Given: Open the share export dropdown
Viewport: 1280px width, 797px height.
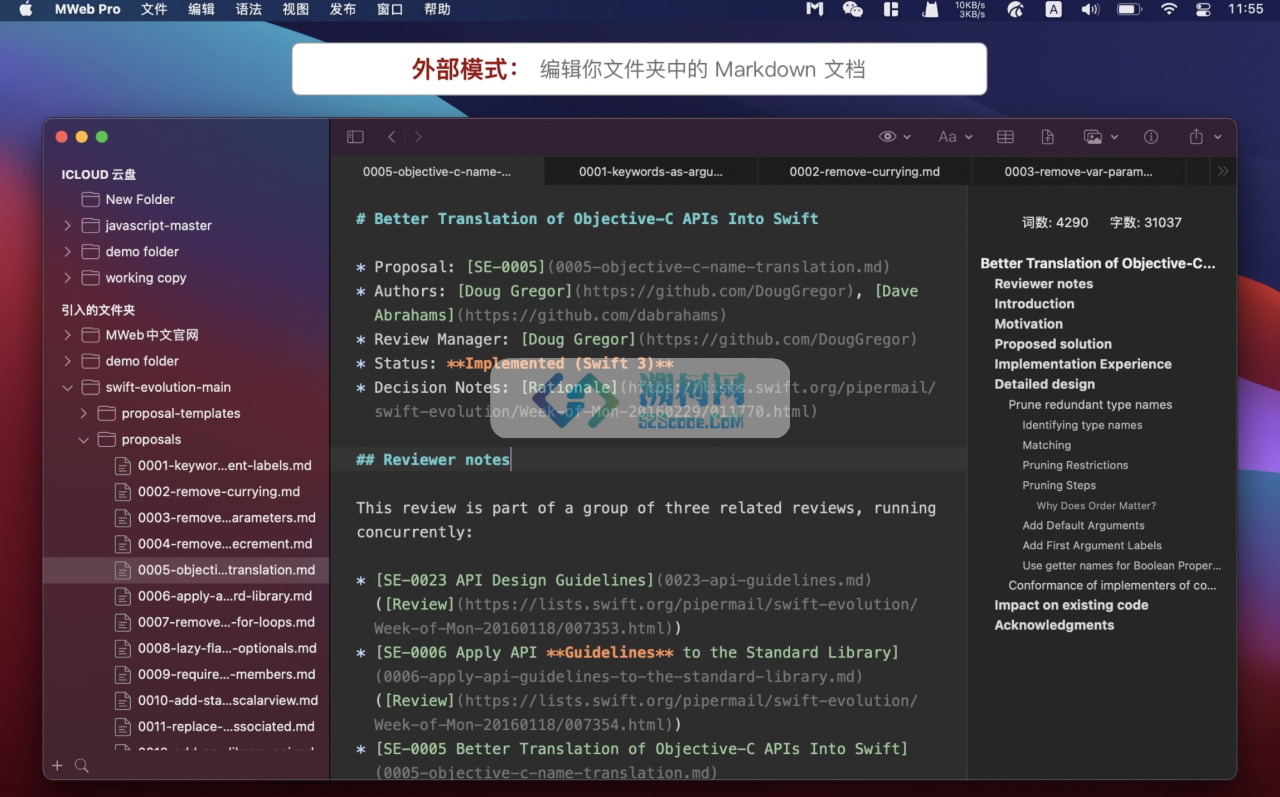Looking at the screenshot, I should click(x=1205, y=137).
